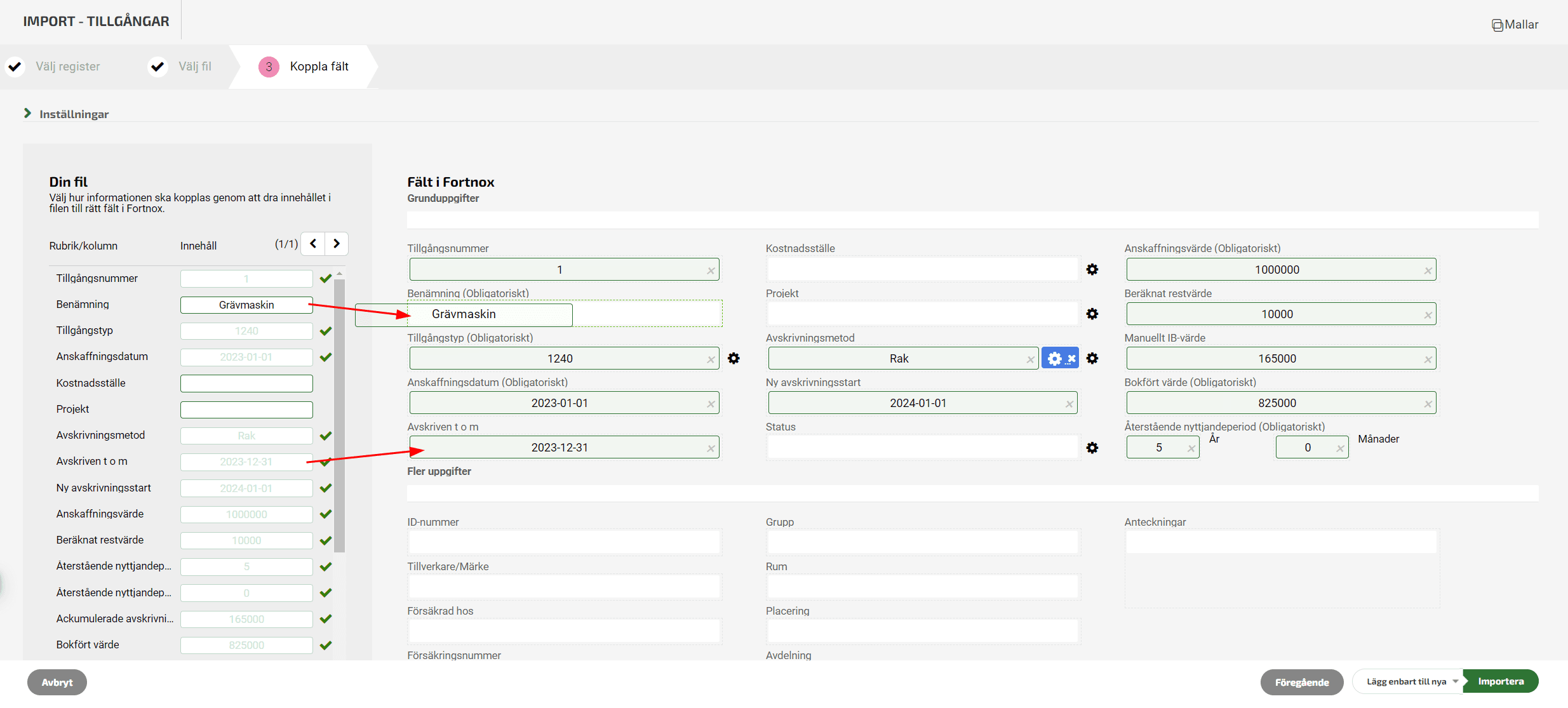Click the Placering field

[923, 631]
